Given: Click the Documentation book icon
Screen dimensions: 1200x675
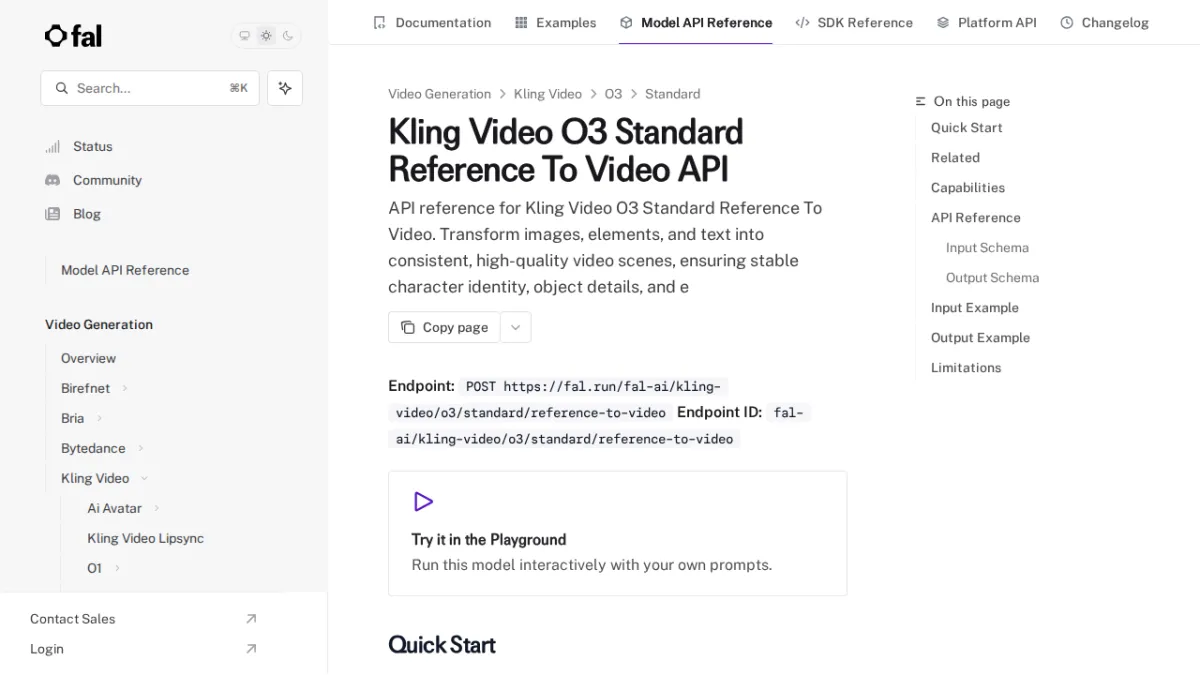Looking at the screenshot, I should 379,22.
